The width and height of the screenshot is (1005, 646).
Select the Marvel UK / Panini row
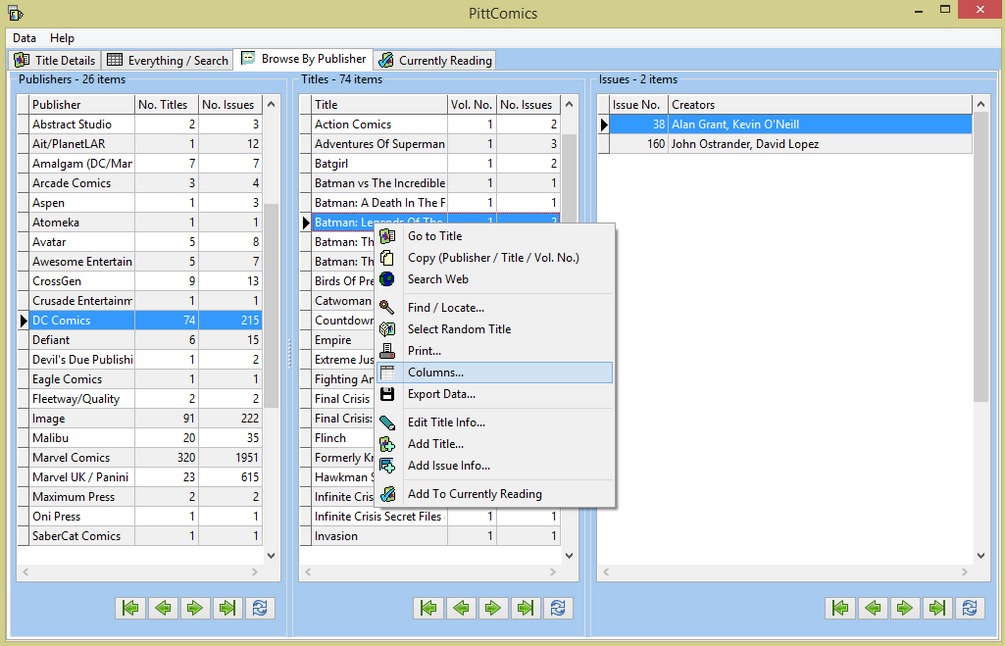point(140,477)
